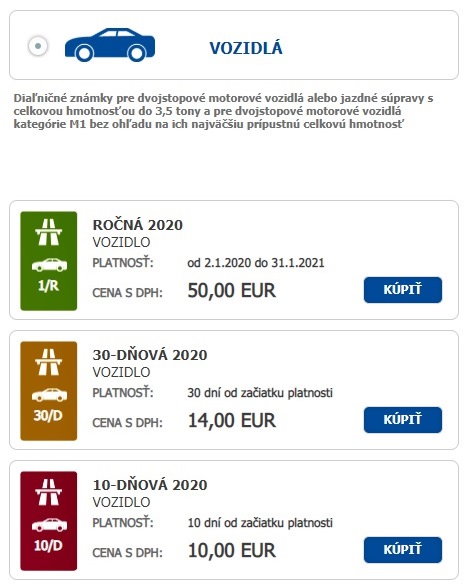
Task: Click the orange 30/D vignette badge
Action: (x=49, y=391)
